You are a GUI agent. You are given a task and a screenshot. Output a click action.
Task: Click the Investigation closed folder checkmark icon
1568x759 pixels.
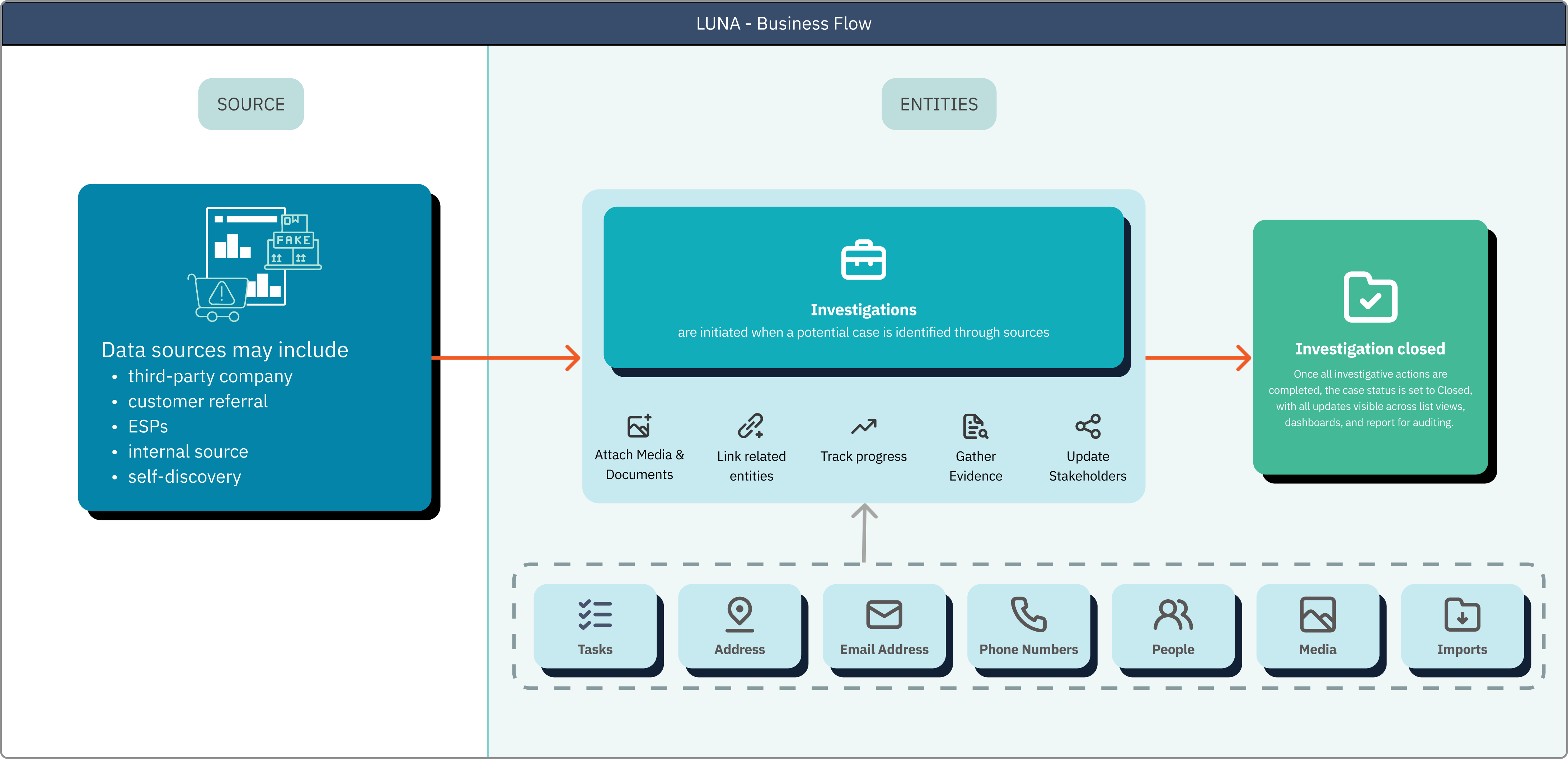[1370, 297]
